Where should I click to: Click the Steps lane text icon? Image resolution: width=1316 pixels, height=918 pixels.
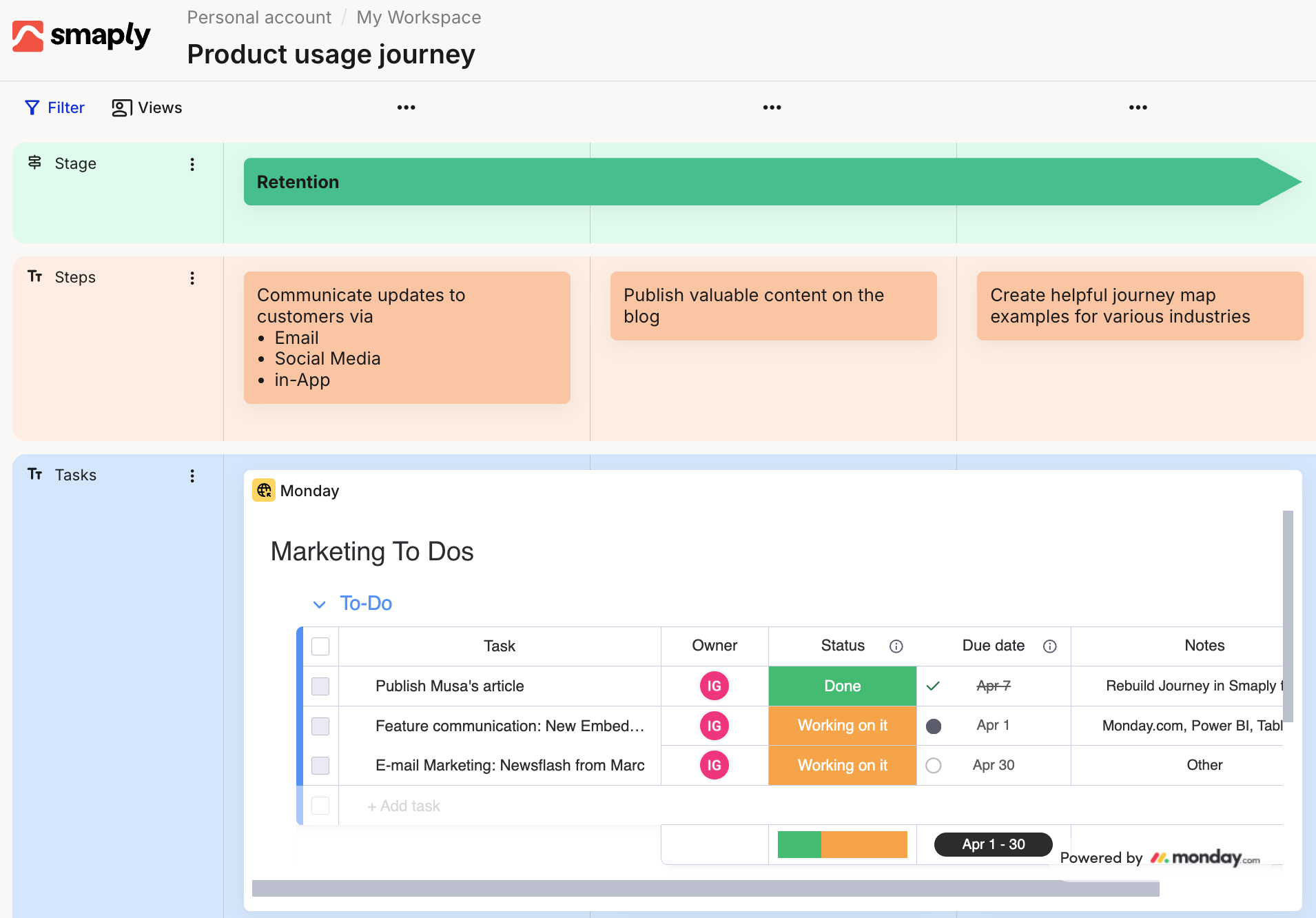tap(34, 276)
